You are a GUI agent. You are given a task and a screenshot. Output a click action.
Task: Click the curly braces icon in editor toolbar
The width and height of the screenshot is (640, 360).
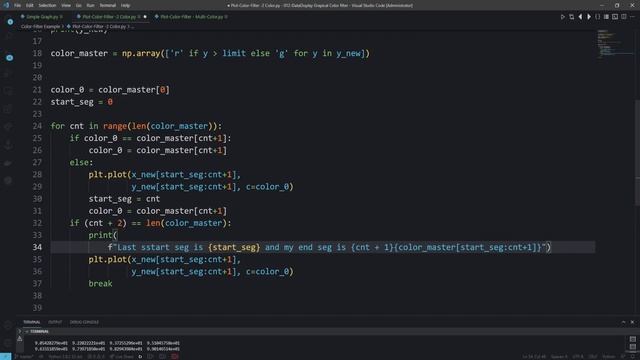(598, 17)
